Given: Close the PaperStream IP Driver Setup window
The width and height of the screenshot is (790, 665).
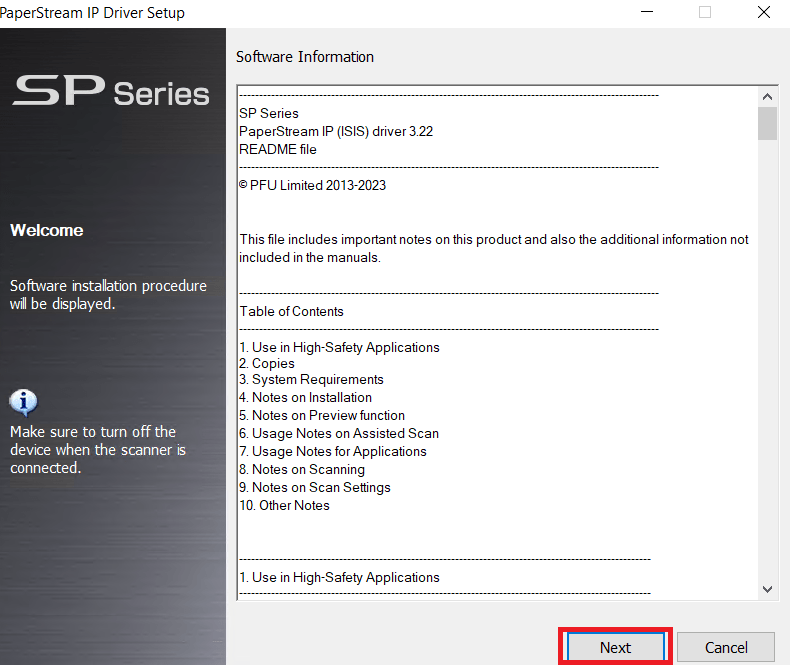Looking at the screenshot, I should tap(764, 12).
